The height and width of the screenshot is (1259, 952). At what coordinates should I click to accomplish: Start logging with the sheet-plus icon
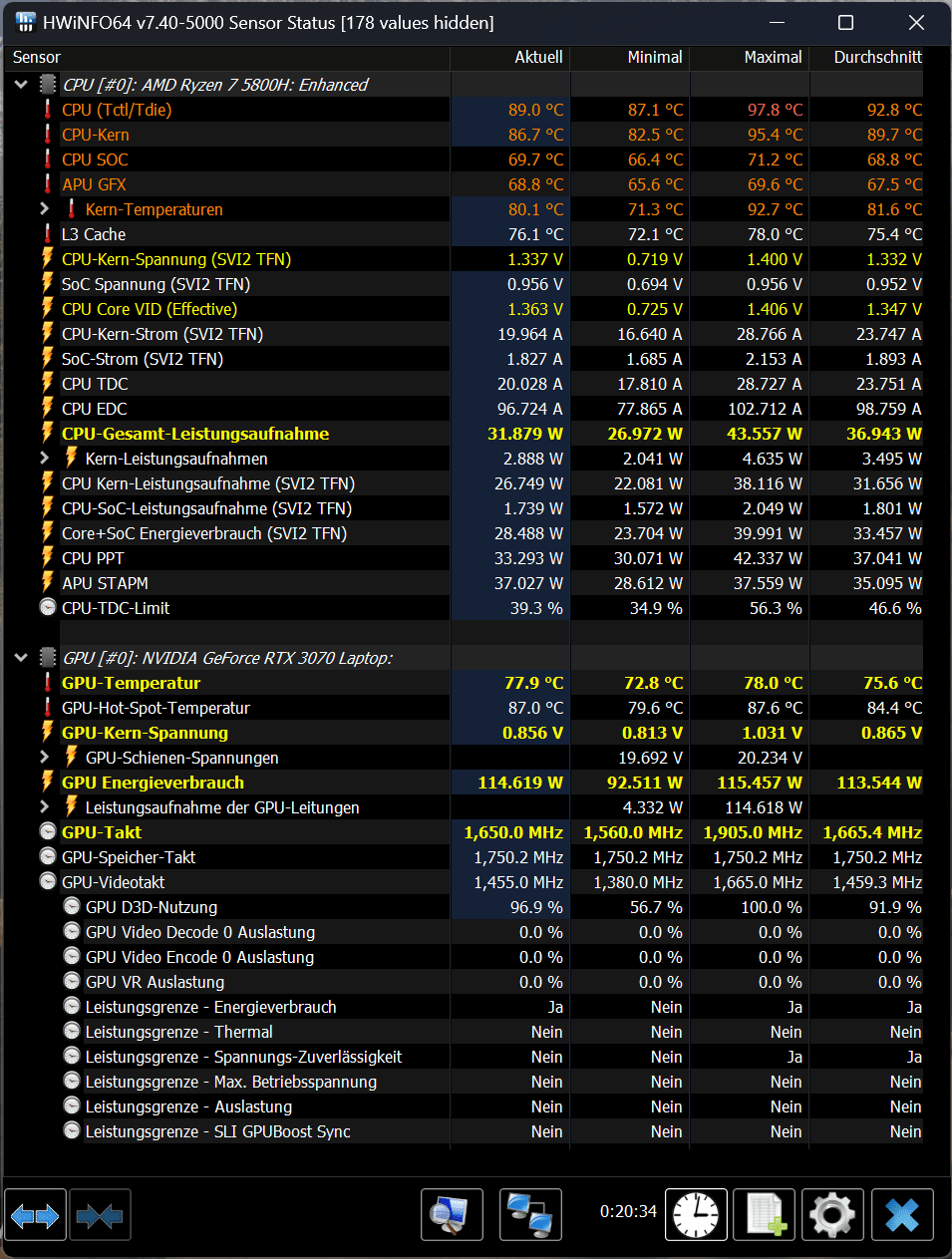pos(765,1215)
